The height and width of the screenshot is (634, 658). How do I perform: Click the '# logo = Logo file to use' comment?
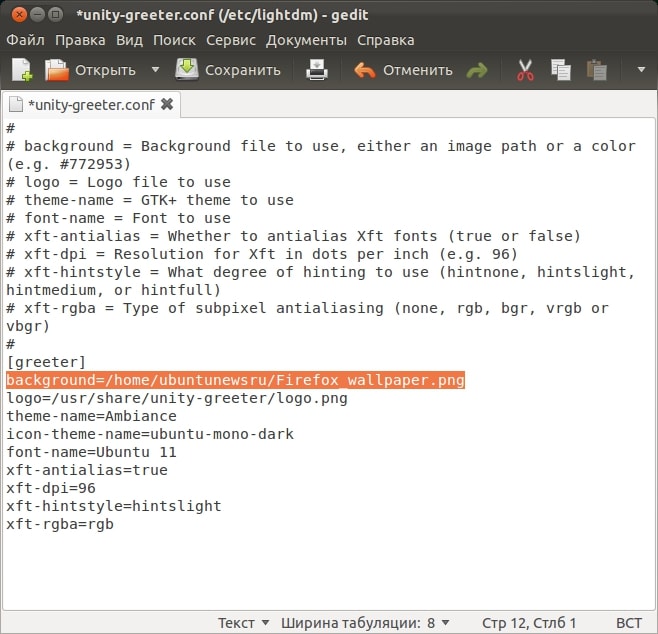[118, 182]
